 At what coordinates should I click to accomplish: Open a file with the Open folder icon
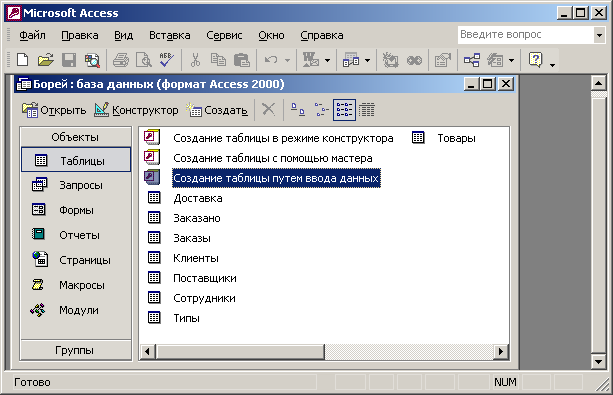[46, 60]
